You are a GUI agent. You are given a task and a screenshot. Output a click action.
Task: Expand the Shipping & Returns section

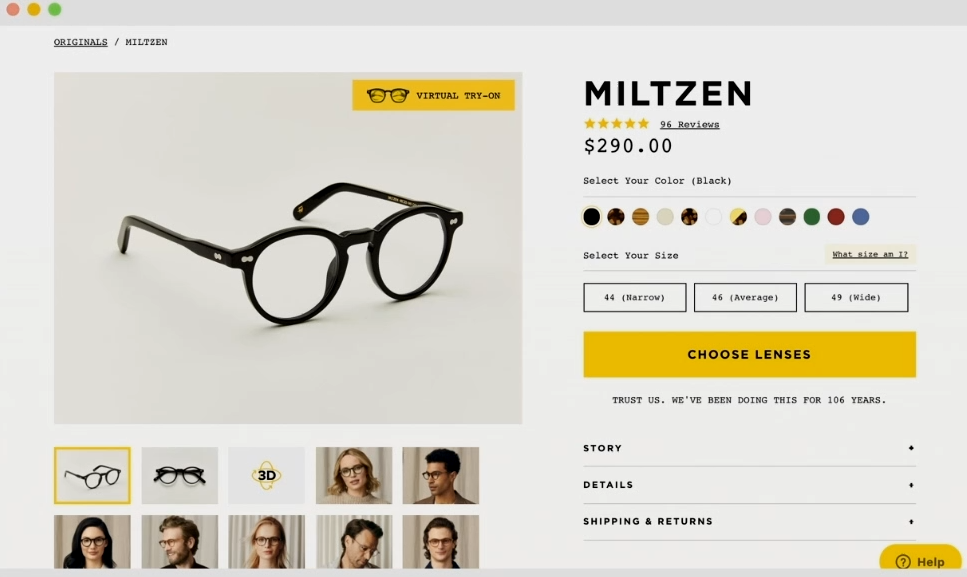(749, 522)
